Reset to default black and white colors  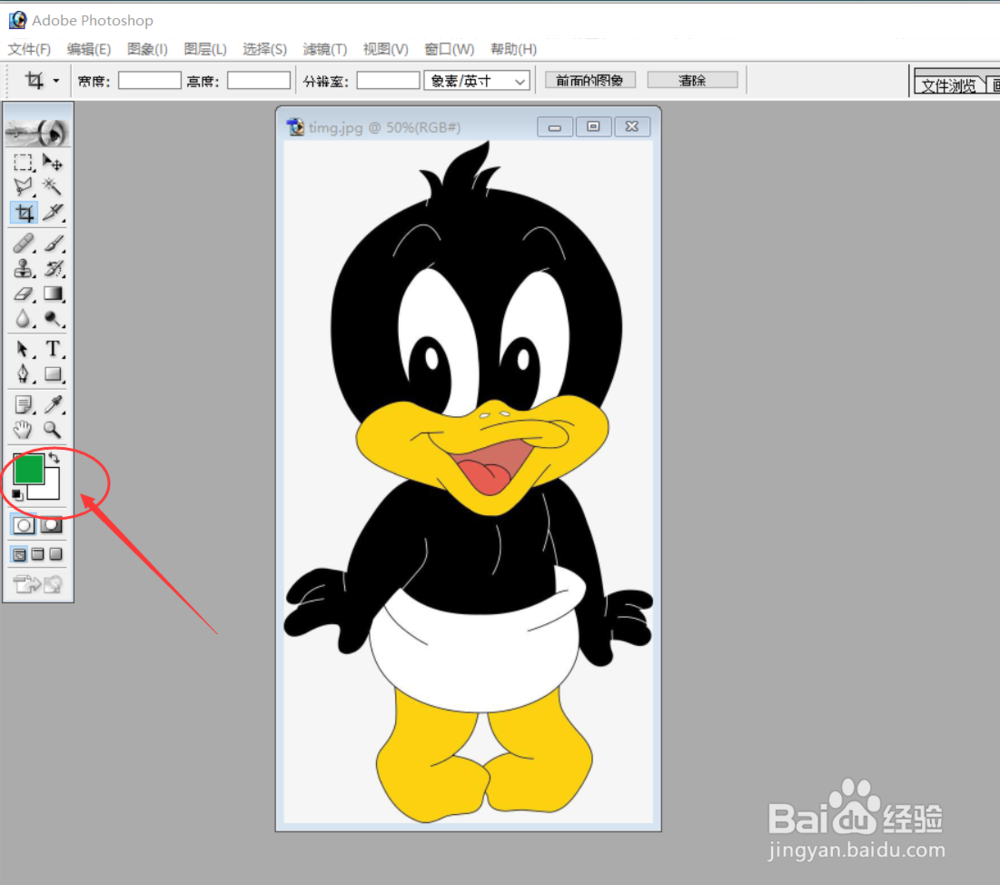click(x=17, y=494)
